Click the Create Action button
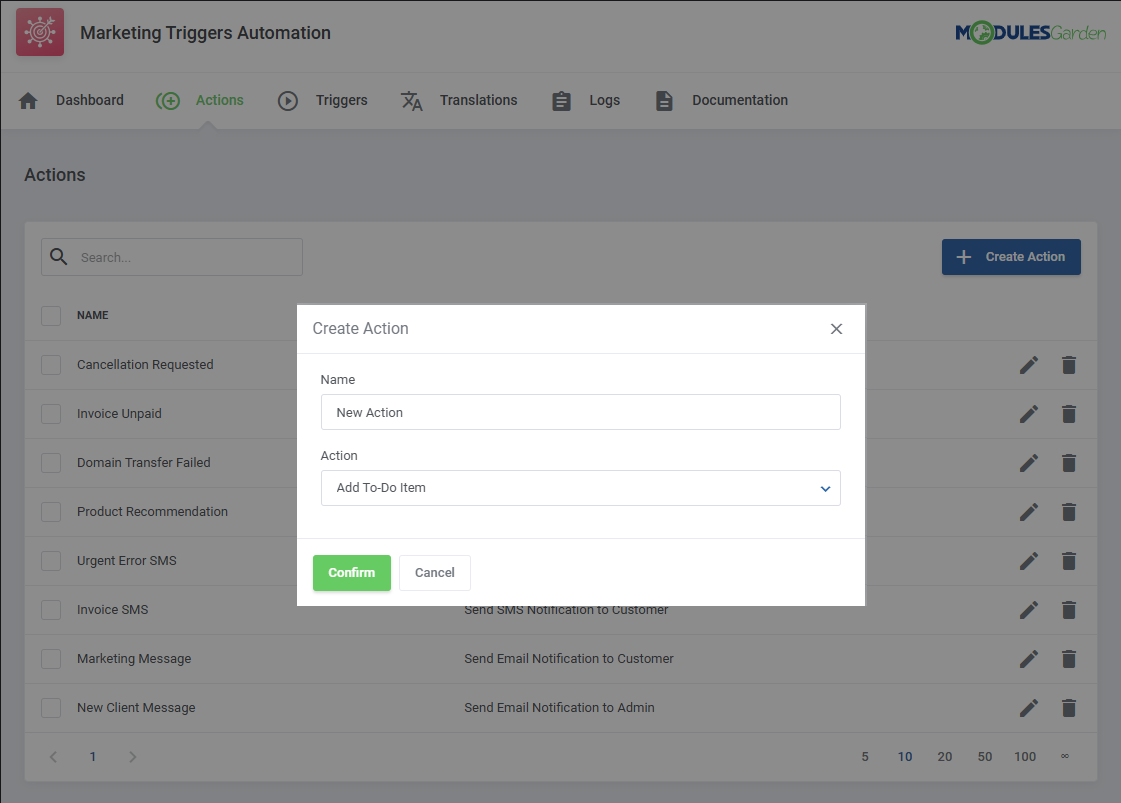 (1011, 257)
